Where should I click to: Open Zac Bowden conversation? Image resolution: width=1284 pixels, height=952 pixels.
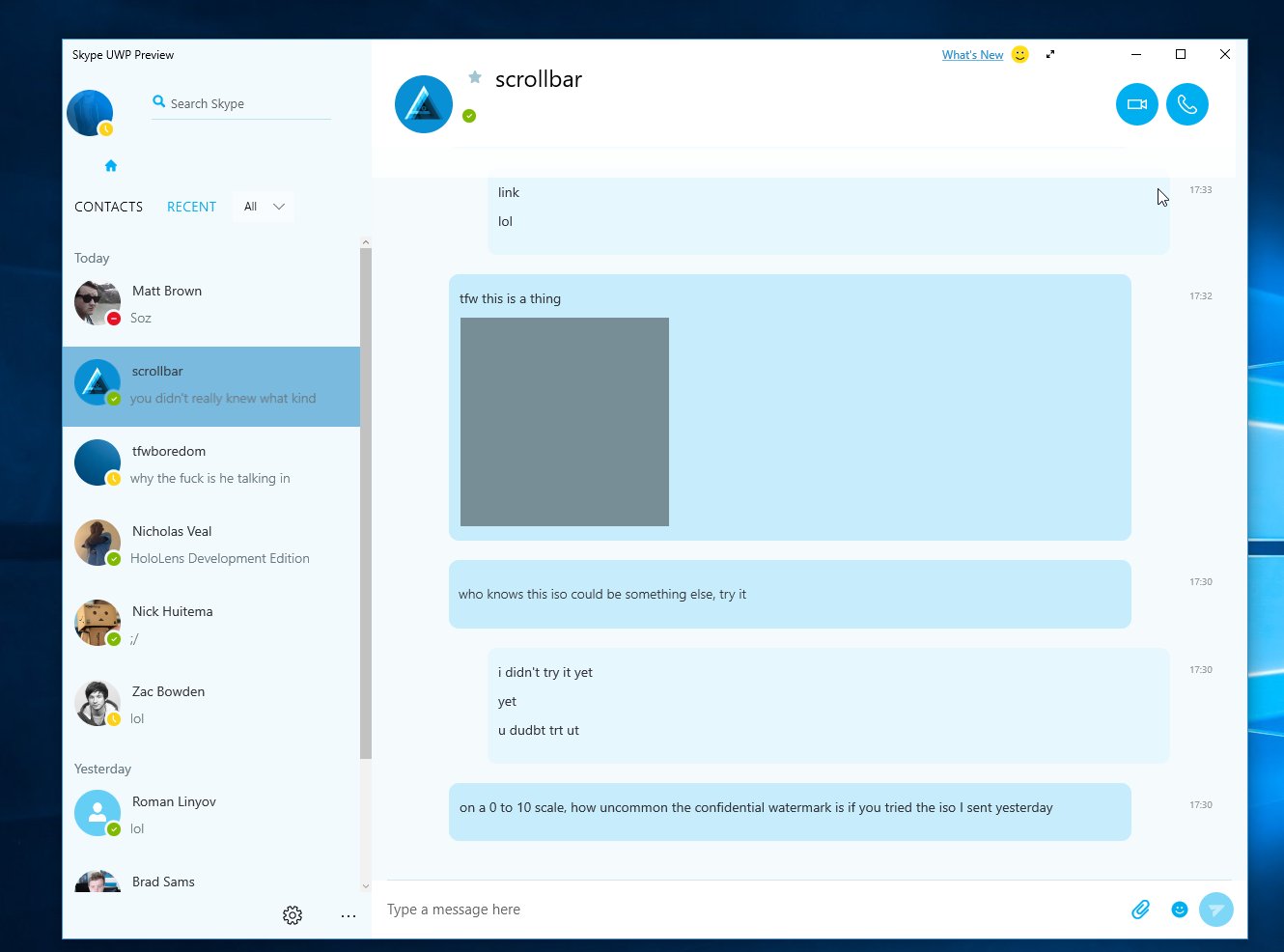pos(211,707)
